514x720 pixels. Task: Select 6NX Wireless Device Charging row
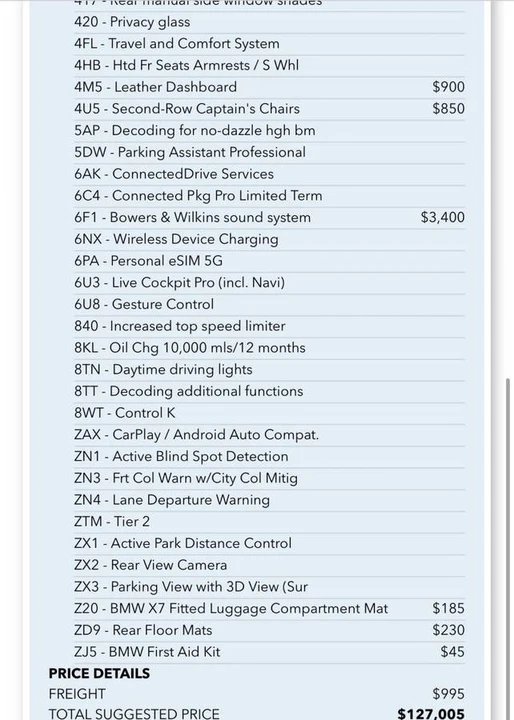point(269,239)
